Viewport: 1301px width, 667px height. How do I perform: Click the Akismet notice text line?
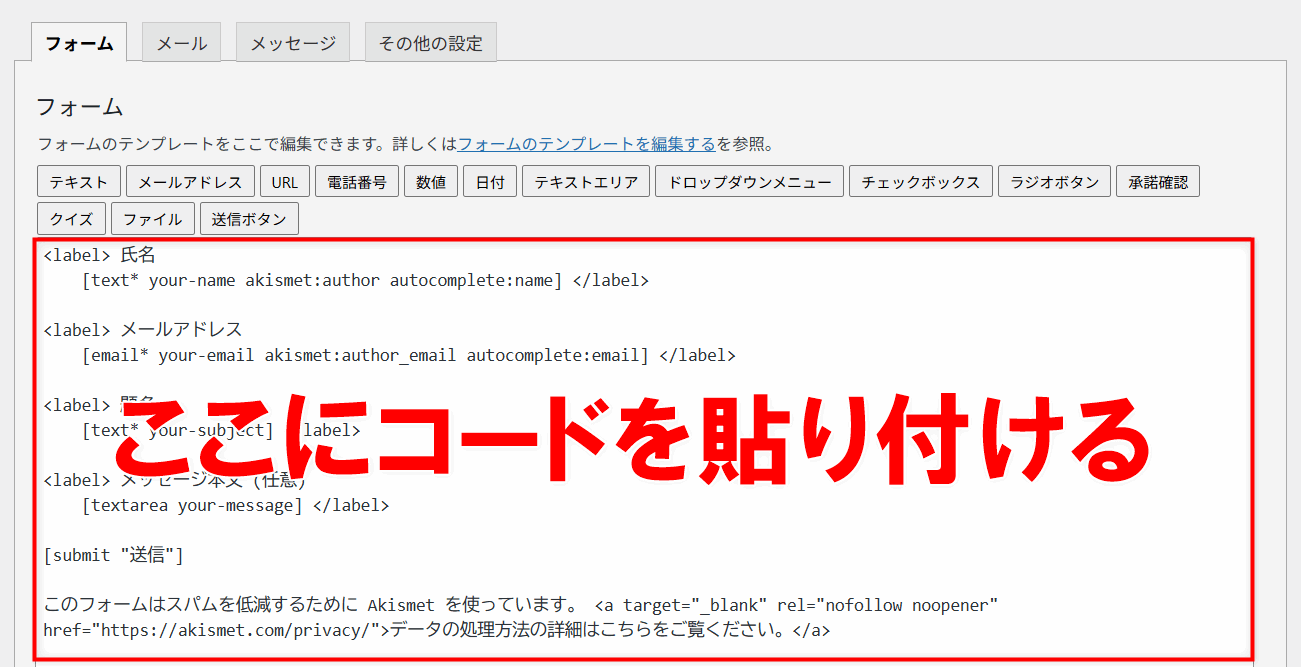[521, 605]
